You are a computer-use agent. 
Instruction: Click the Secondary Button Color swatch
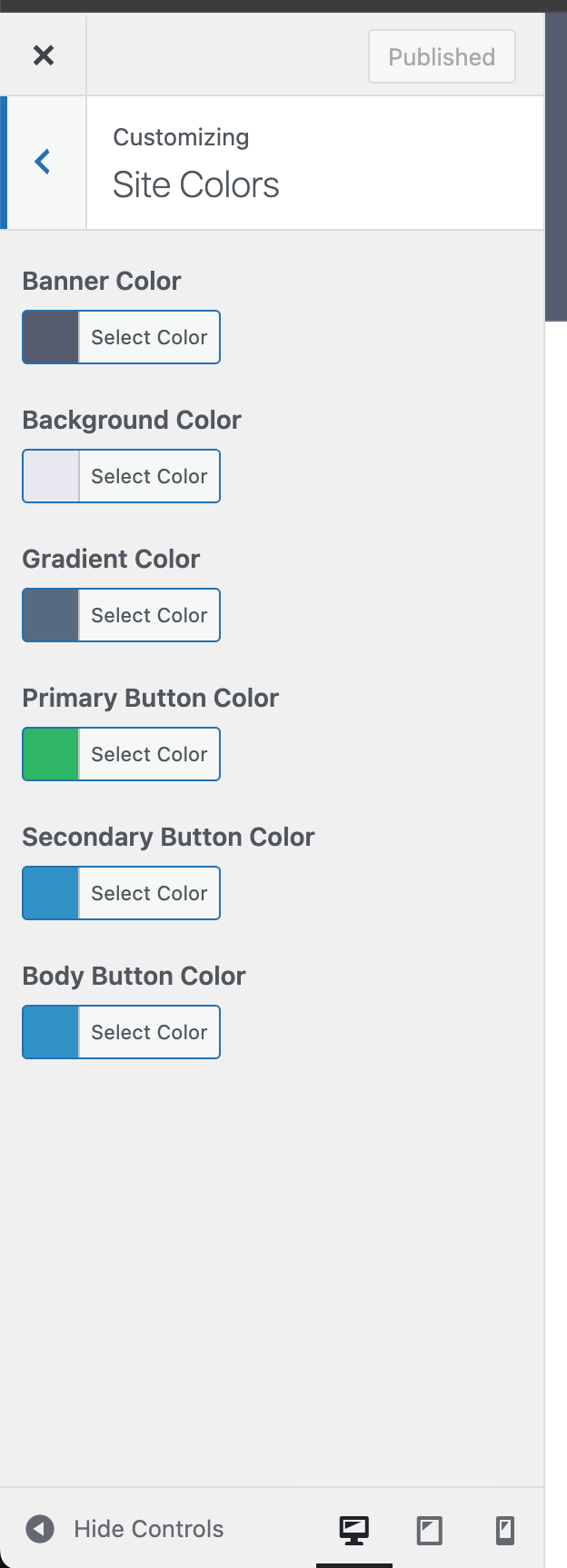51,893
